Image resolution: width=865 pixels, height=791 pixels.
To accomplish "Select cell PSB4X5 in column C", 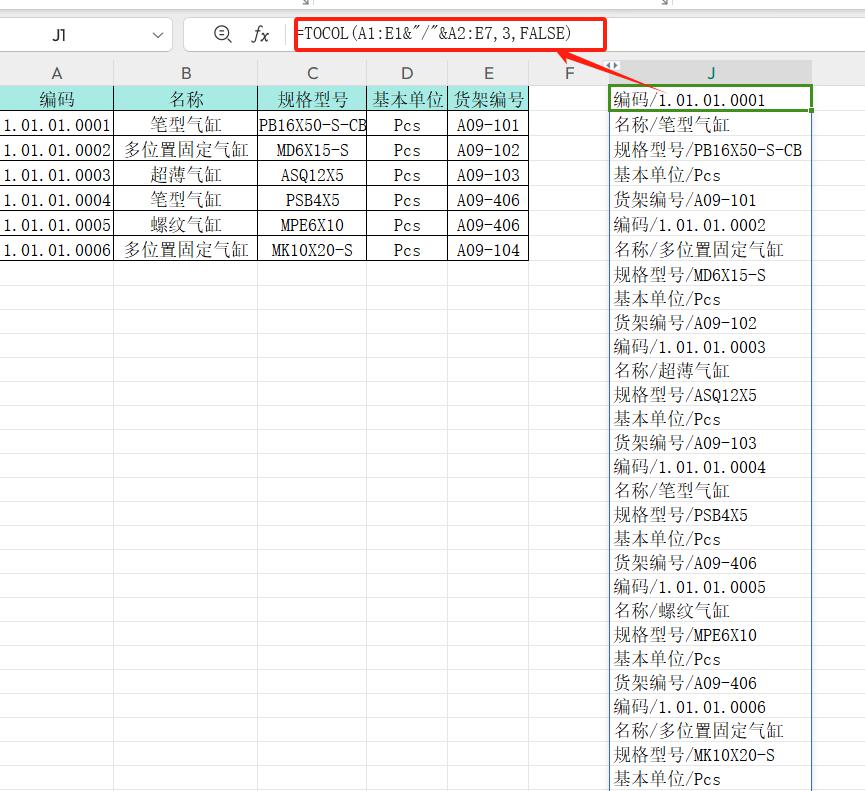I will [312, 199].
